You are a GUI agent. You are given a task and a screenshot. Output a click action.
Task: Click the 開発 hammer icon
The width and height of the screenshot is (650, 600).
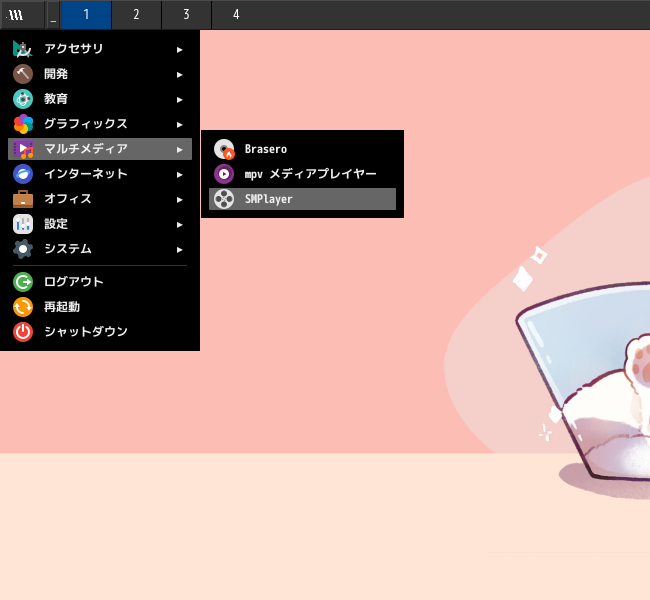coord(23,74)
